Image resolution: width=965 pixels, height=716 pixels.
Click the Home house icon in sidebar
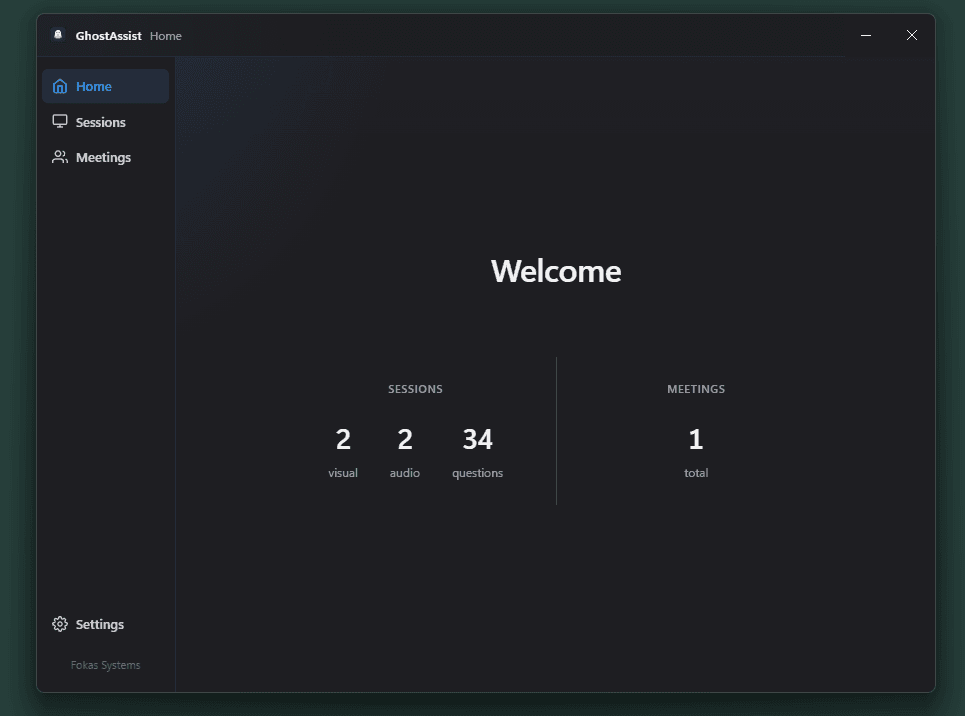click(60, 86)
